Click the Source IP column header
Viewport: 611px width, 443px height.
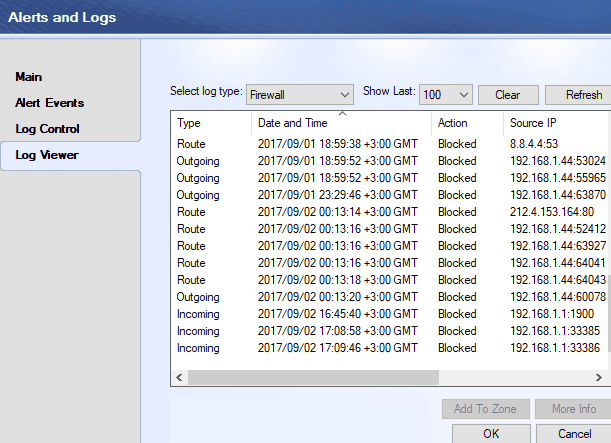coord(533,123)
